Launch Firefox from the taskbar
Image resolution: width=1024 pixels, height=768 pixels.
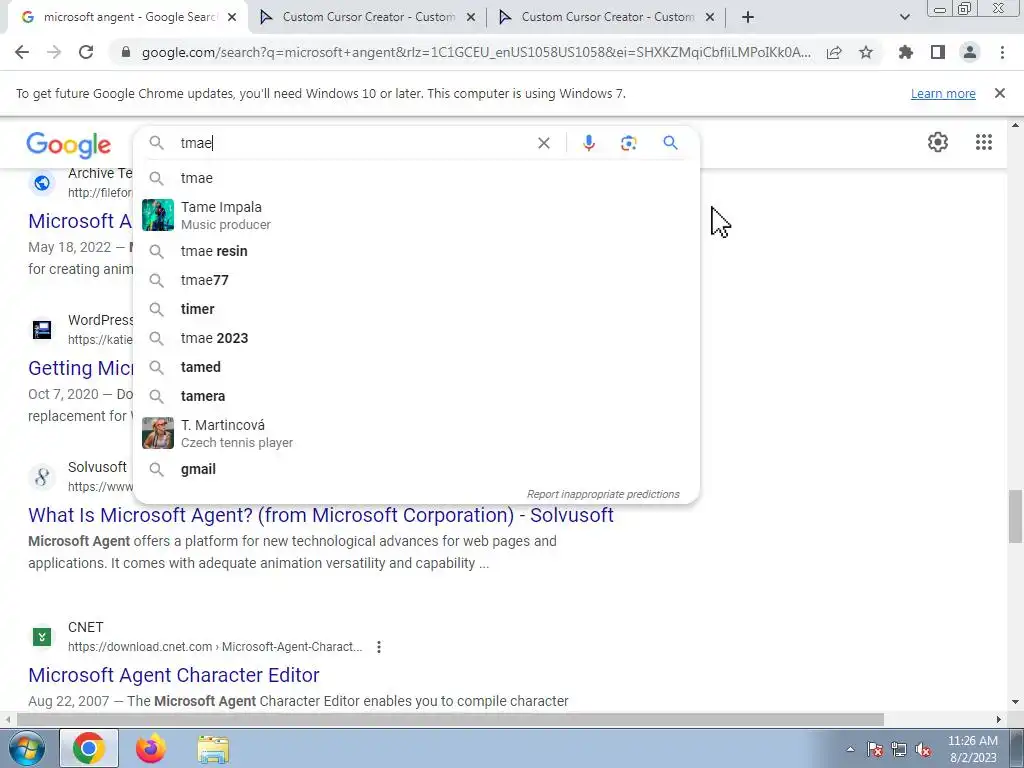(150, 748)
